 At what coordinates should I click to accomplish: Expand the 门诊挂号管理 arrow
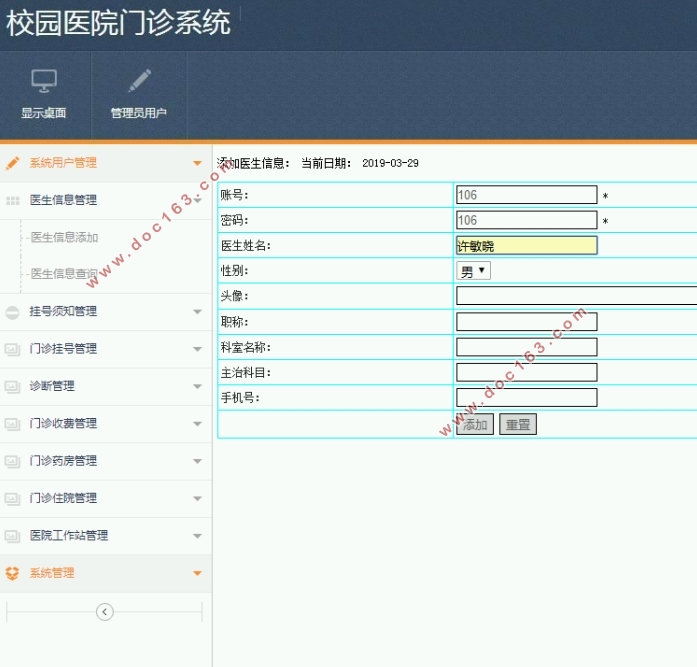197,349
